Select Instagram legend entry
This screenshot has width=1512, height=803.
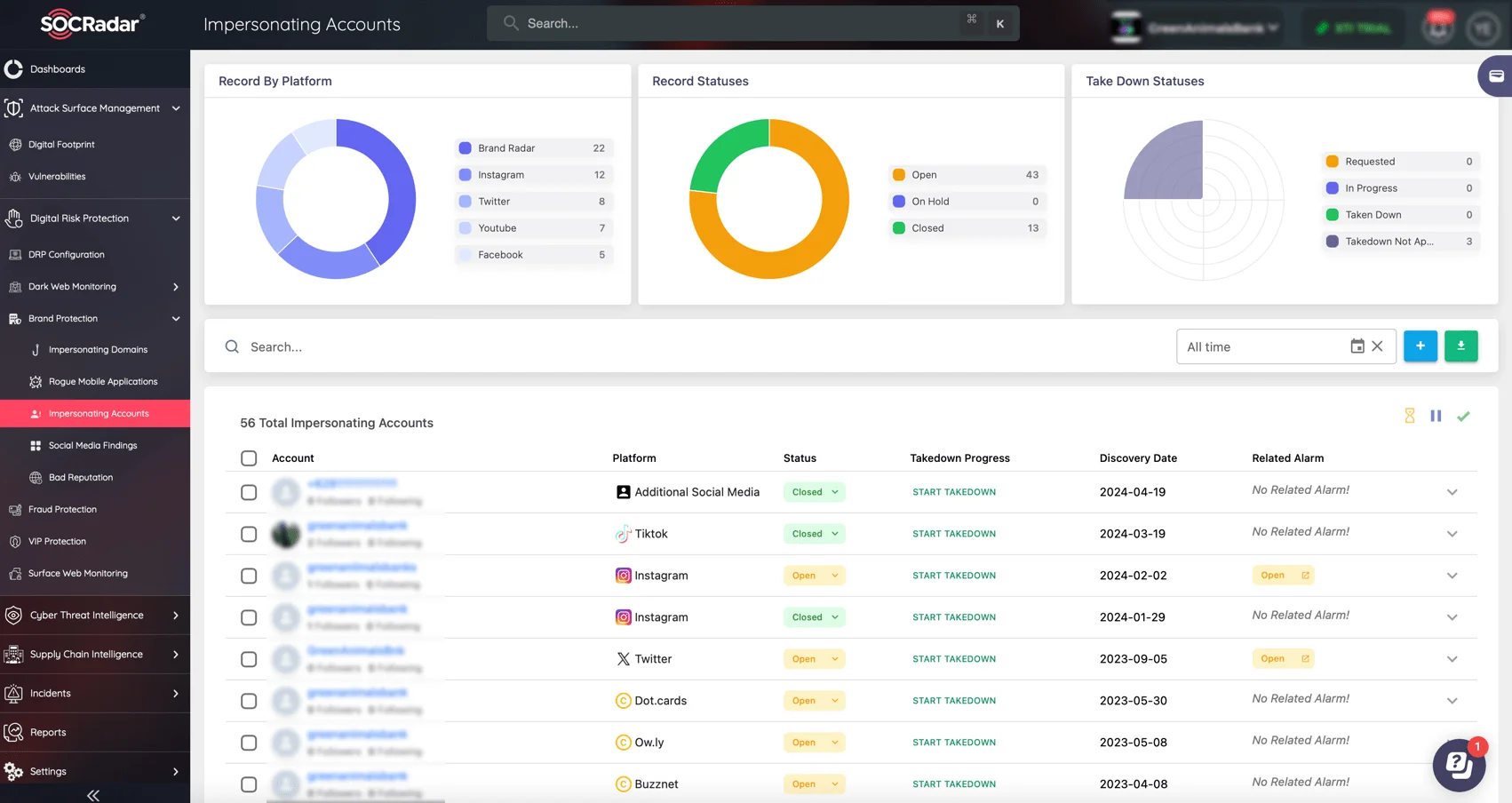pyautogui.click(x=534, y=175)
